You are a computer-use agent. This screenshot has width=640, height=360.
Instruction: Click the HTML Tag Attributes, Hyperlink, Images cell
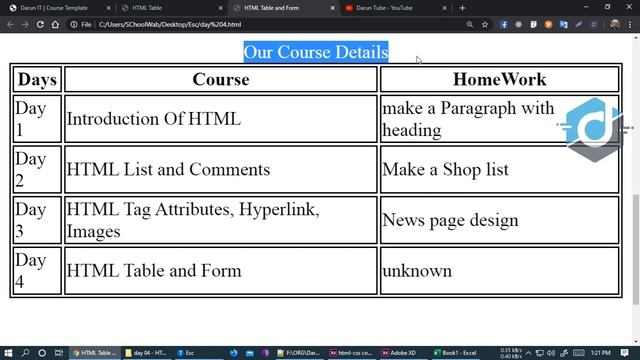pos(221,220)
